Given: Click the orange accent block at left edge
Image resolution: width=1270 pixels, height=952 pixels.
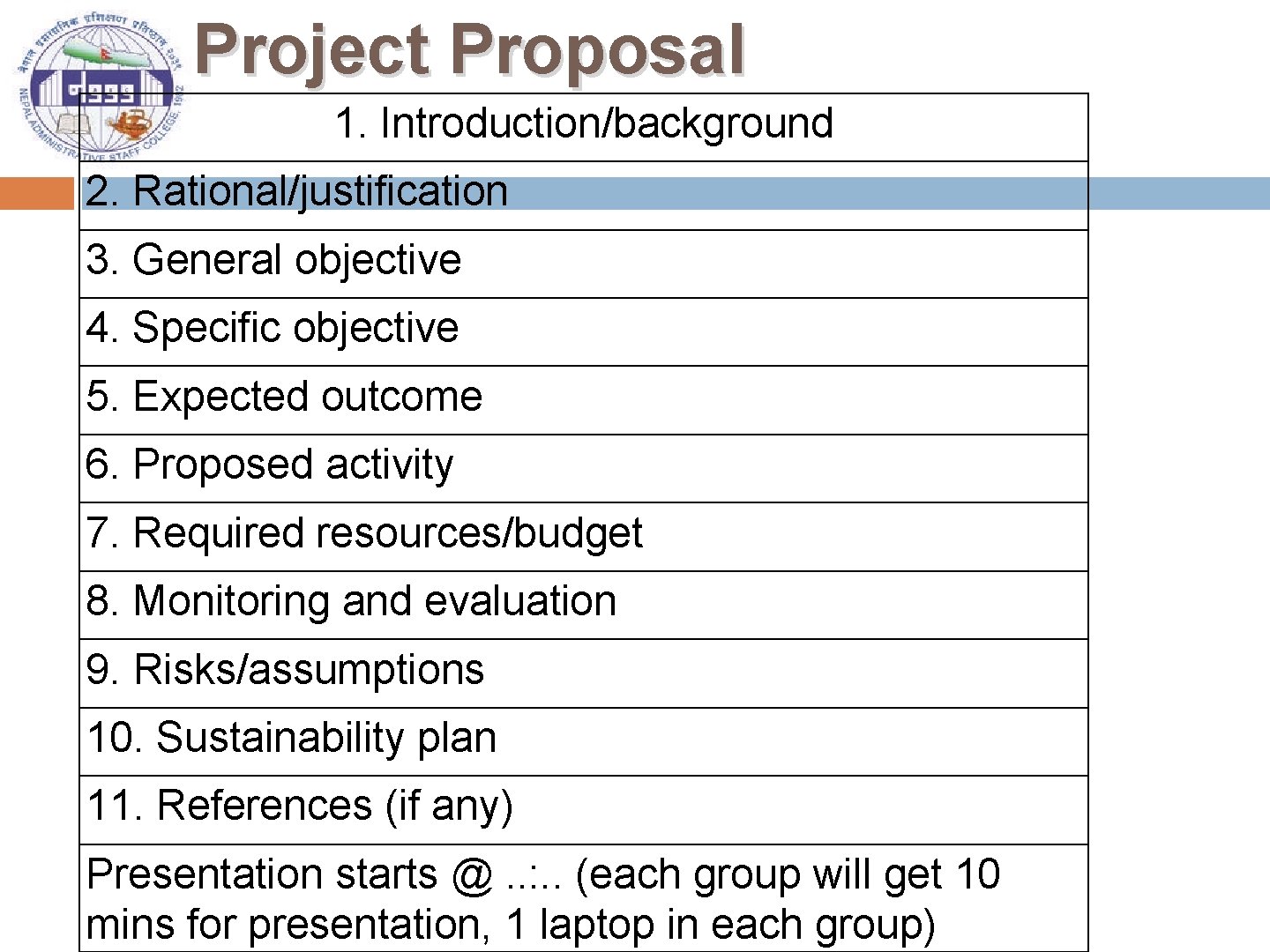Looking at the screenshot, I should 36,193.
